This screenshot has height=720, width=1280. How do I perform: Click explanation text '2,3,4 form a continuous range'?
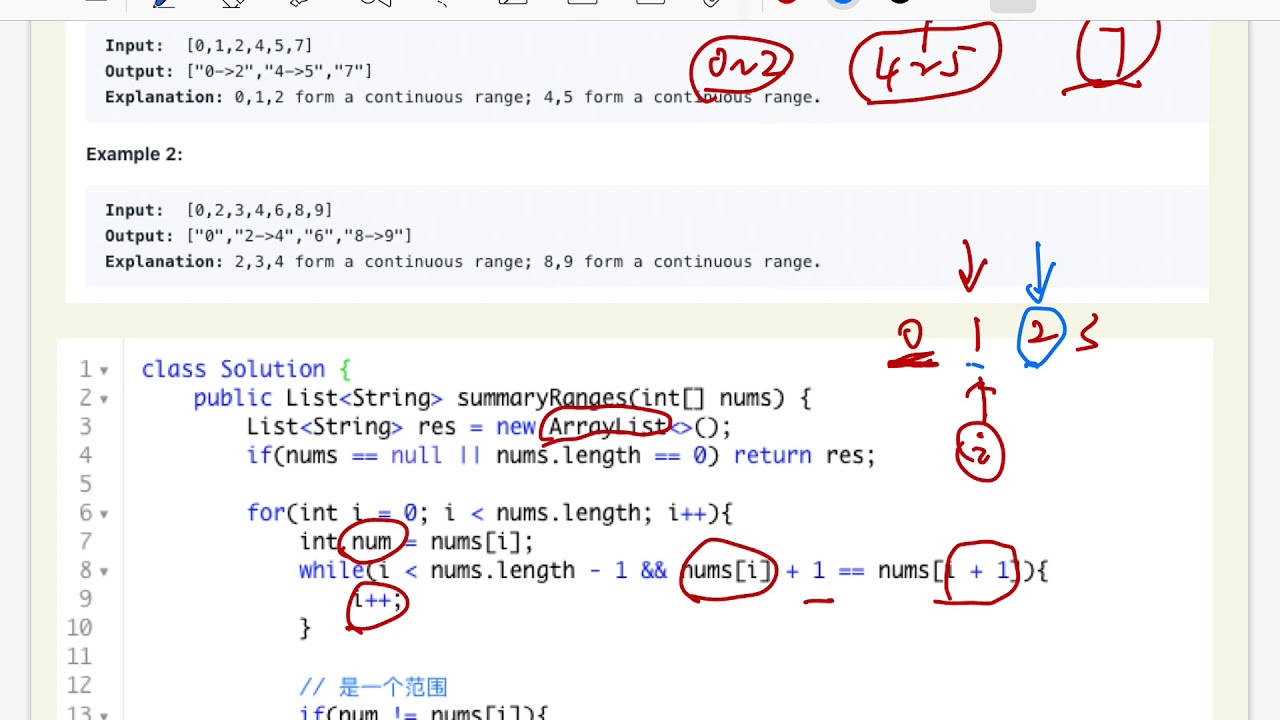[380, 262]
